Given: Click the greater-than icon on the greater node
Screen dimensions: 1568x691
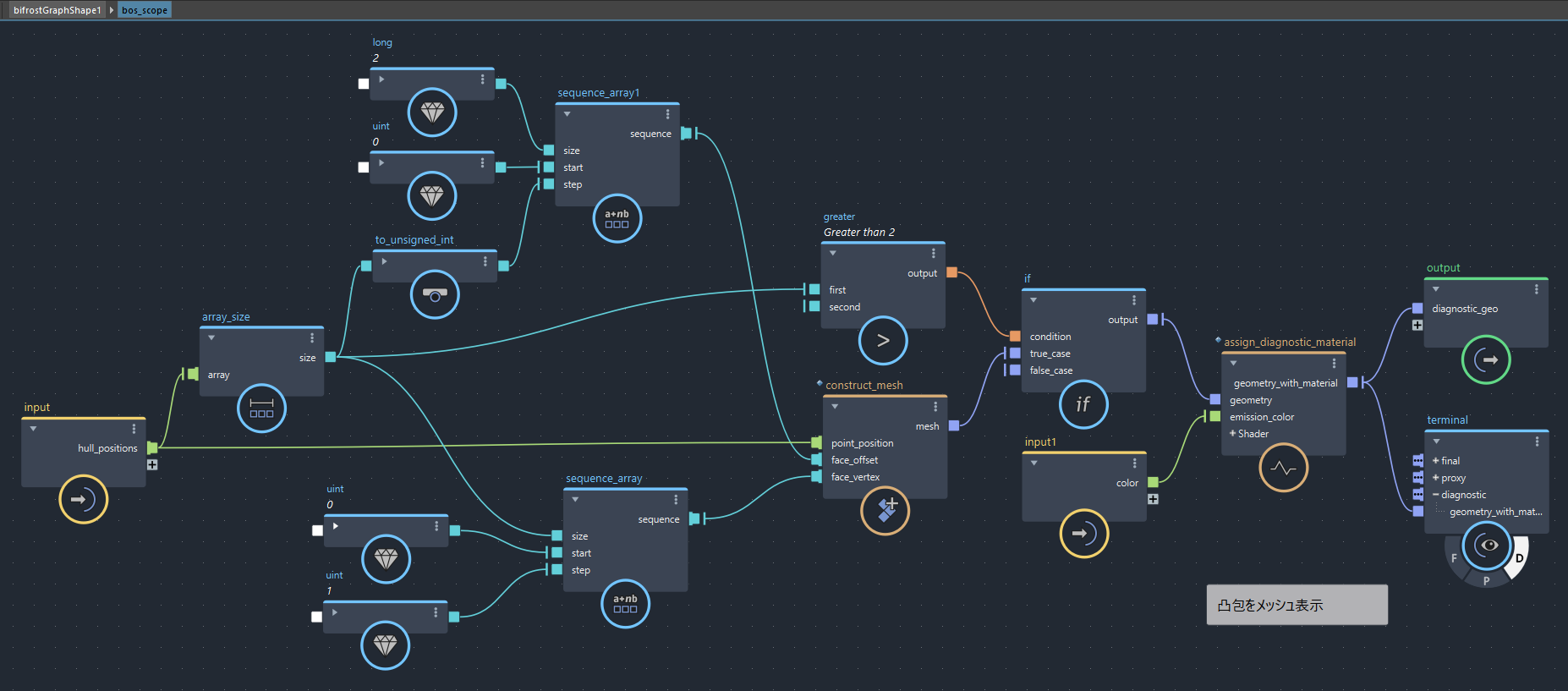Looking at the screenshot, I should point(882,341).
